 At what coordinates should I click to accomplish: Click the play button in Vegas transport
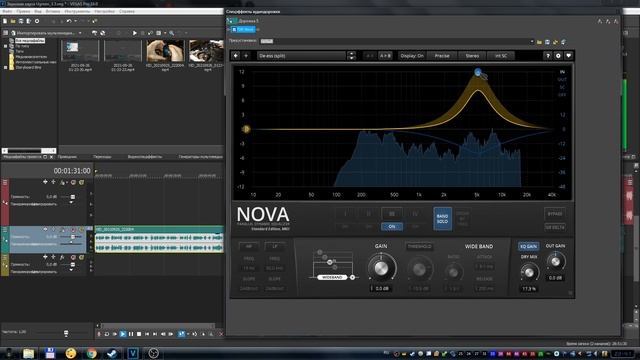123,334
